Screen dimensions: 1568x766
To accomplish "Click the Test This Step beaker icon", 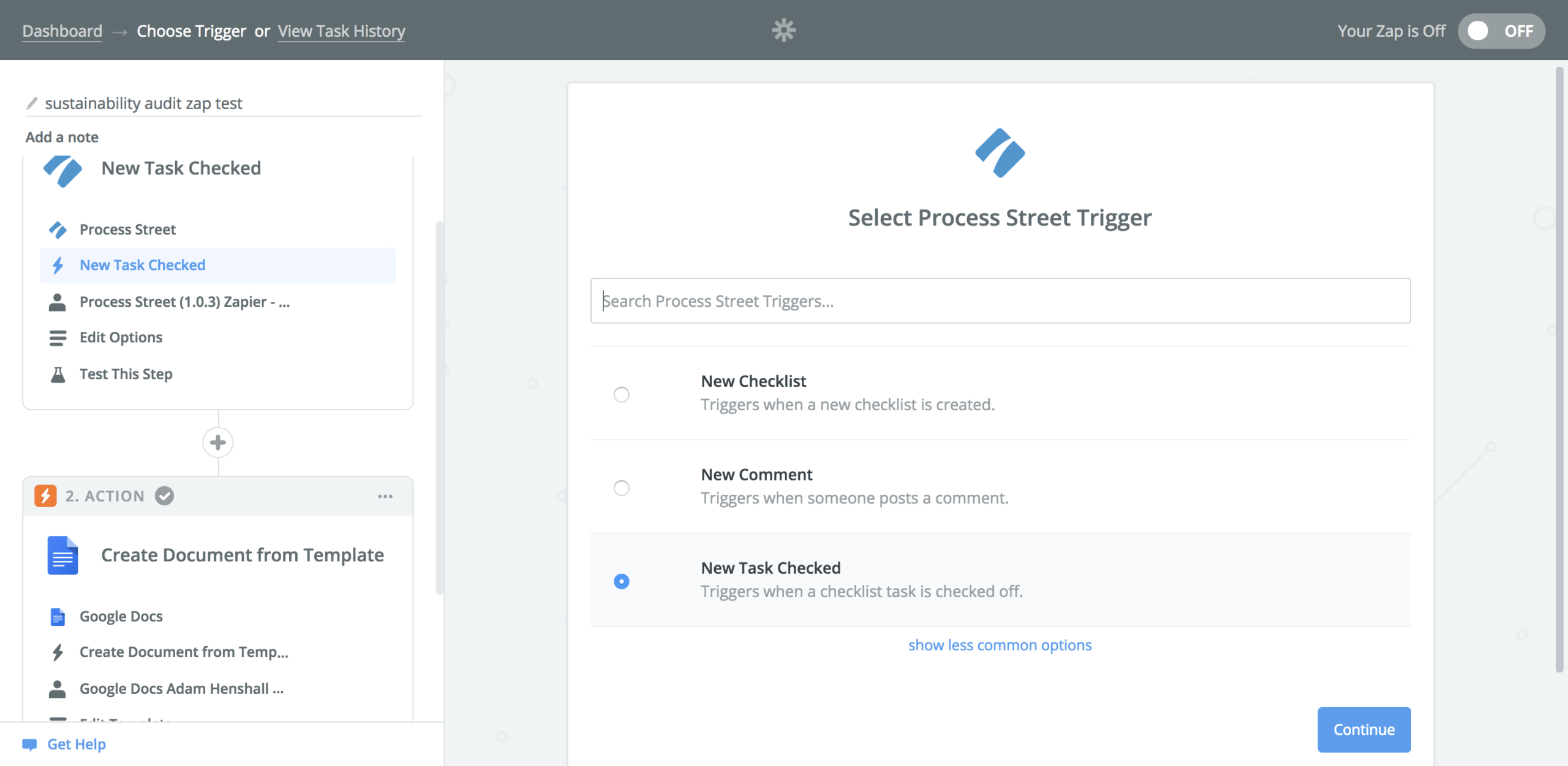I will [x=56, y=374].
